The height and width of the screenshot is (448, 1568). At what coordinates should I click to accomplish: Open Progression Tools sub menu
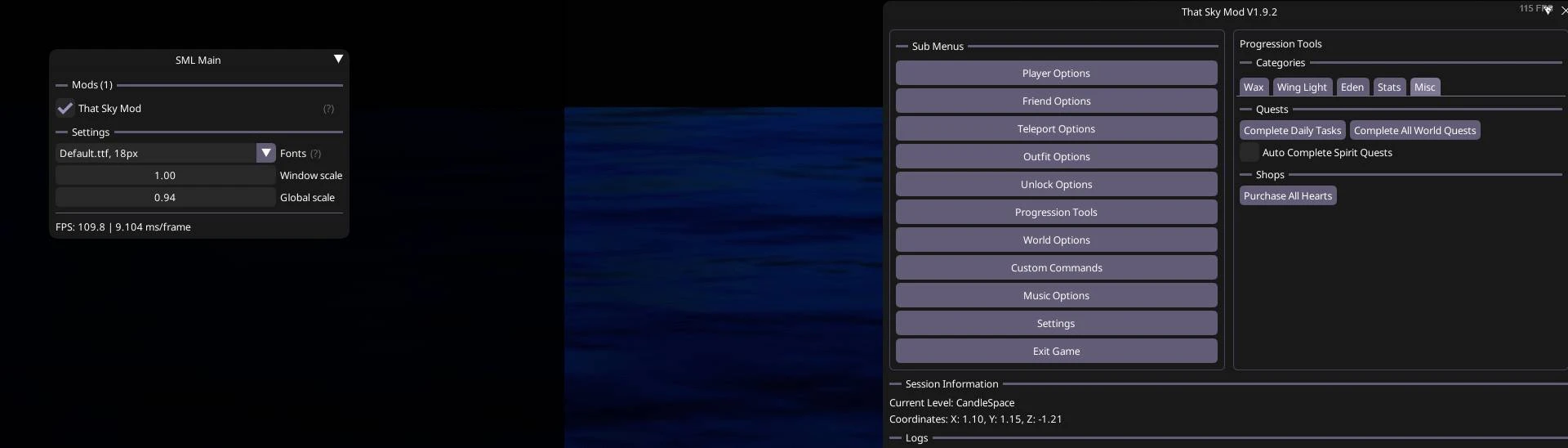[x=1056, y=212]
